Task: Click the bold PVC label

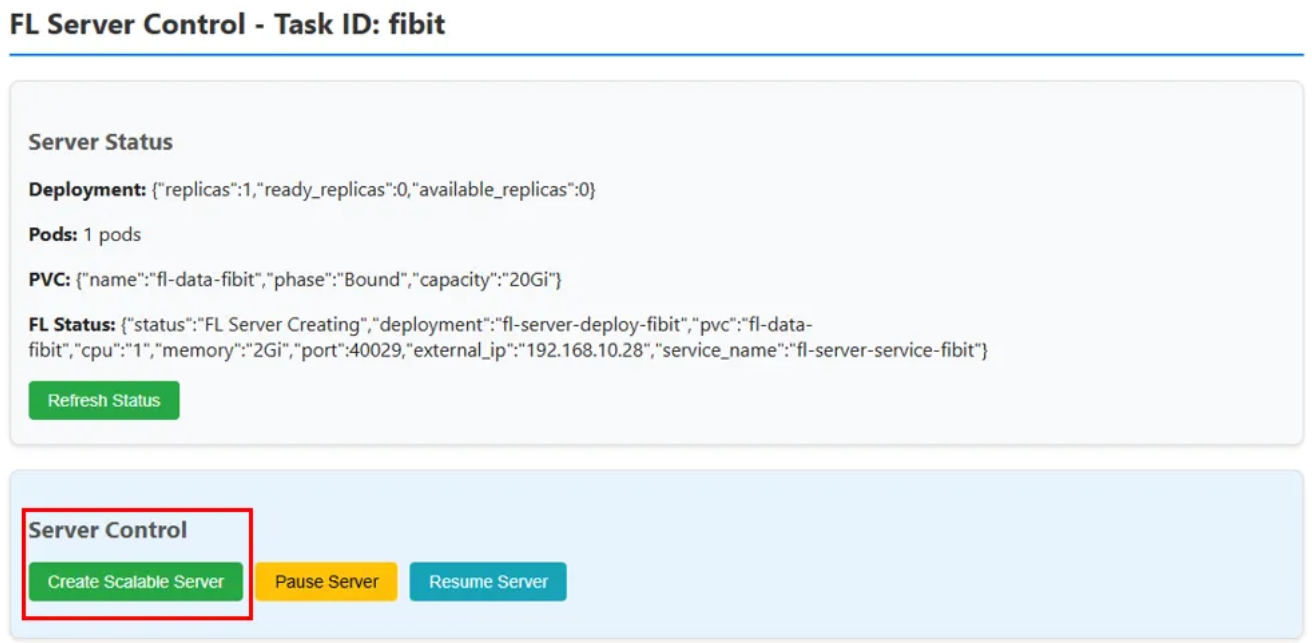Action: click(x=49, y=280)
